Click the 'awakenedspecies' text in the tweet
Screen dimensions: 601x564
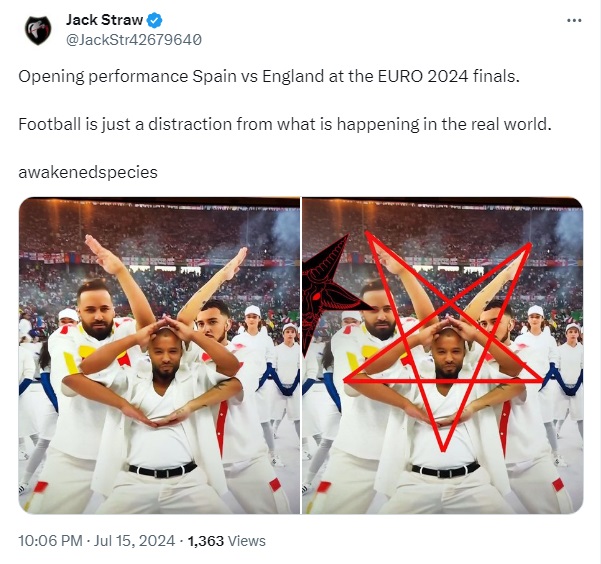(88, 172)
